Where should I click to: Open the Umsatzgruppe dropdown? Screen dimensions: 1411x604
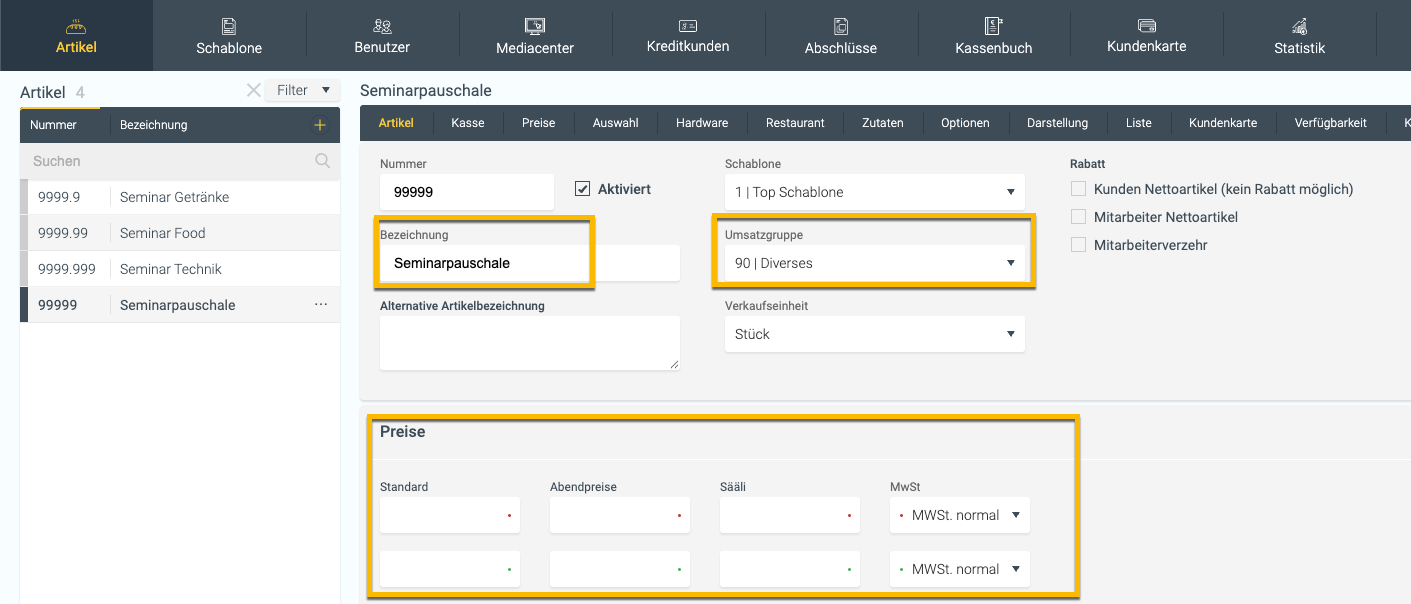(874, 263)
